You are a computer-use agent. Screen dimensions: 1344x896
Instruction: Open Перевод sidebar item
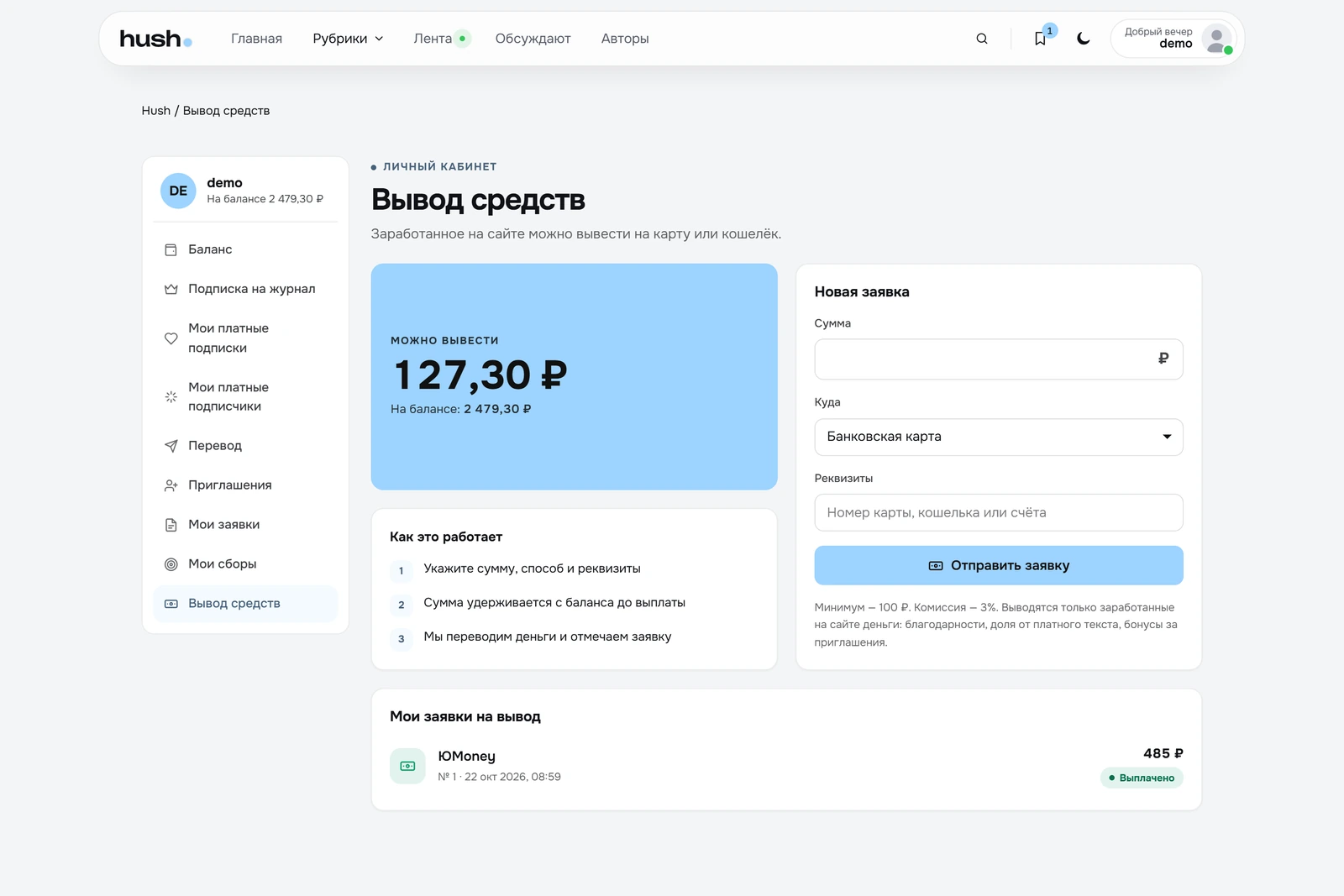tap(245, 446)
